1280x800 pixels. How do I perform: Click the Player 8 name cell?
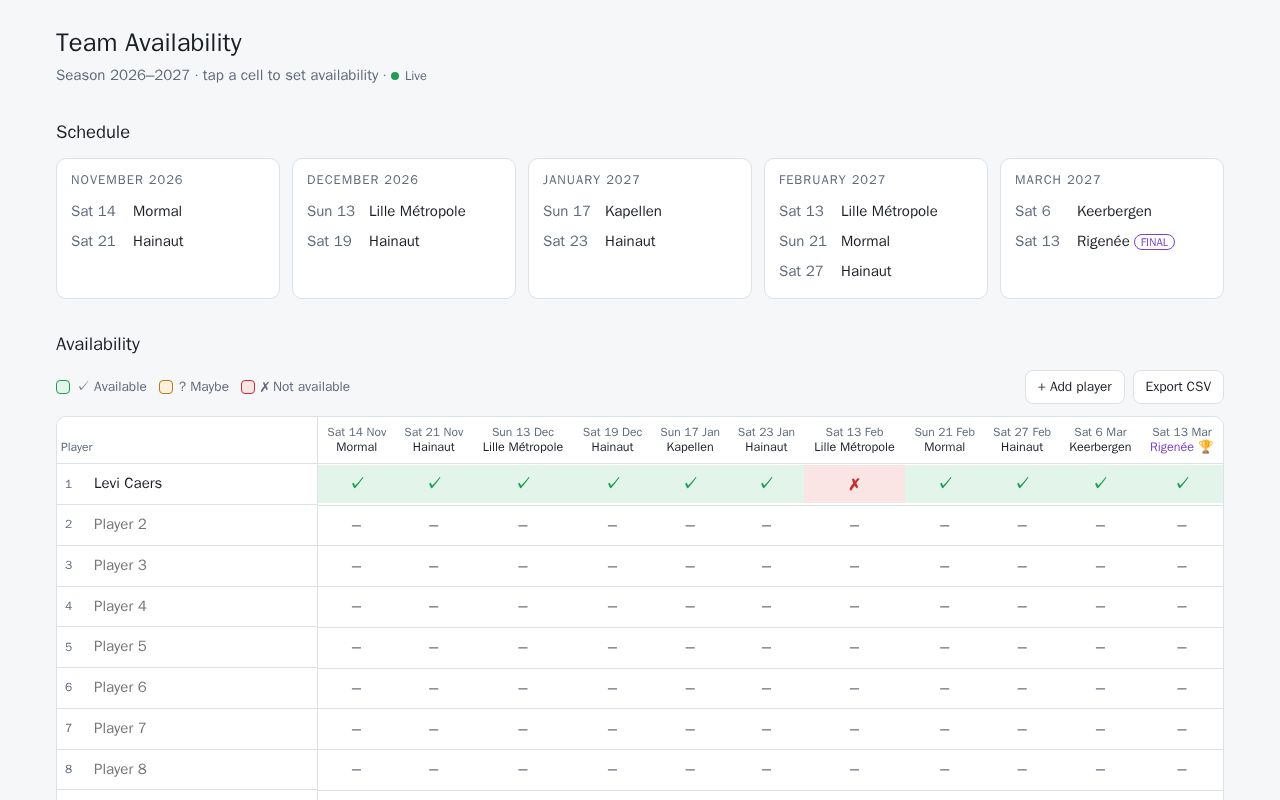point(187,769)
